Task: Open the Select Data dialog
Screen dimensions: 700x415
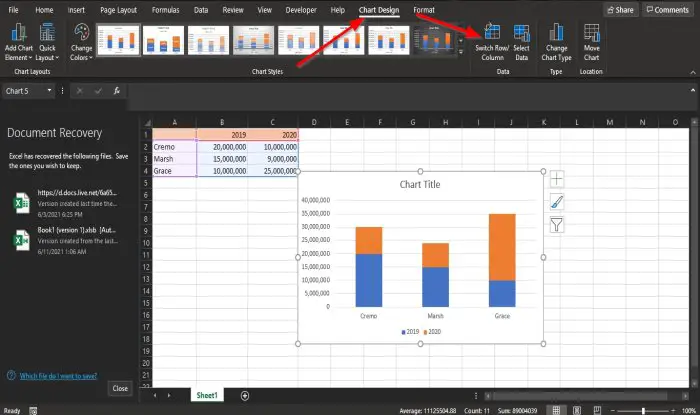Action: click(521, 43)
